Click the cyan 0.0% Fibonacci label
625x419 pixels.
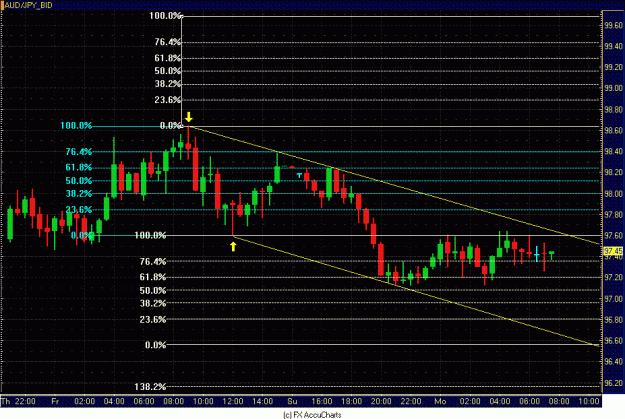tap(81, 235)
